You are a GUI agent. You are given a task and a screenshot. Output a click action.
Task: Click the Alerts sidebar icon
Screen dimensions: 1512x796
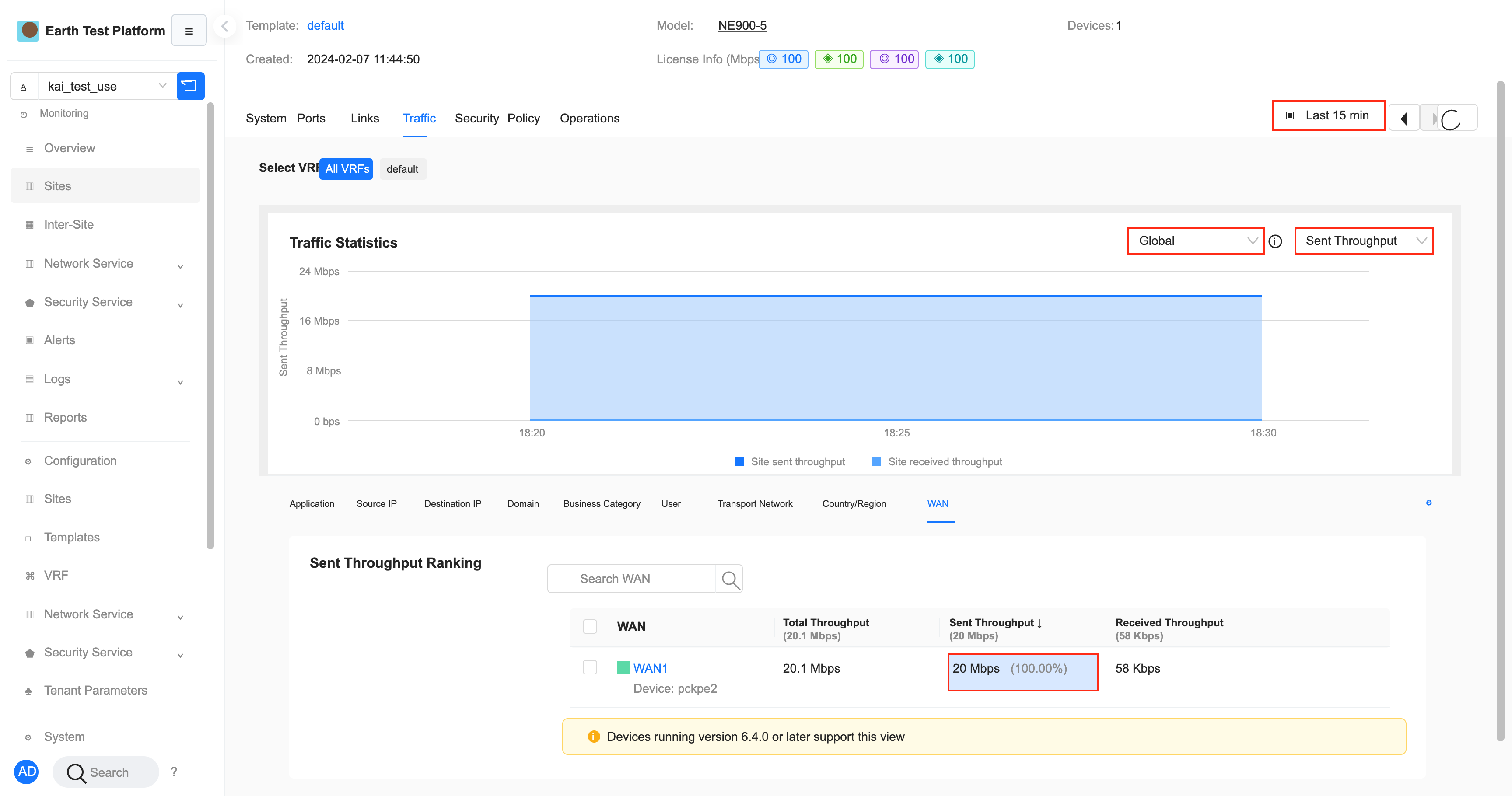[29, 340]
